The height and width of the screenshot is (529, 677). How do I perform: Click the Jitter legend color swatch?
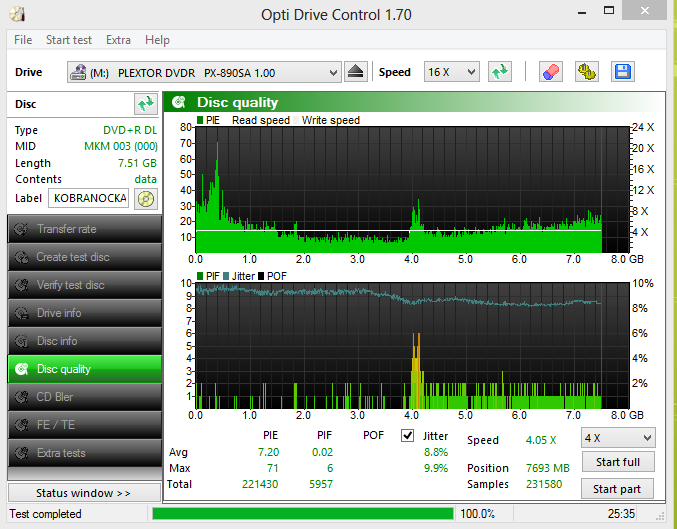tap(226, 276)
